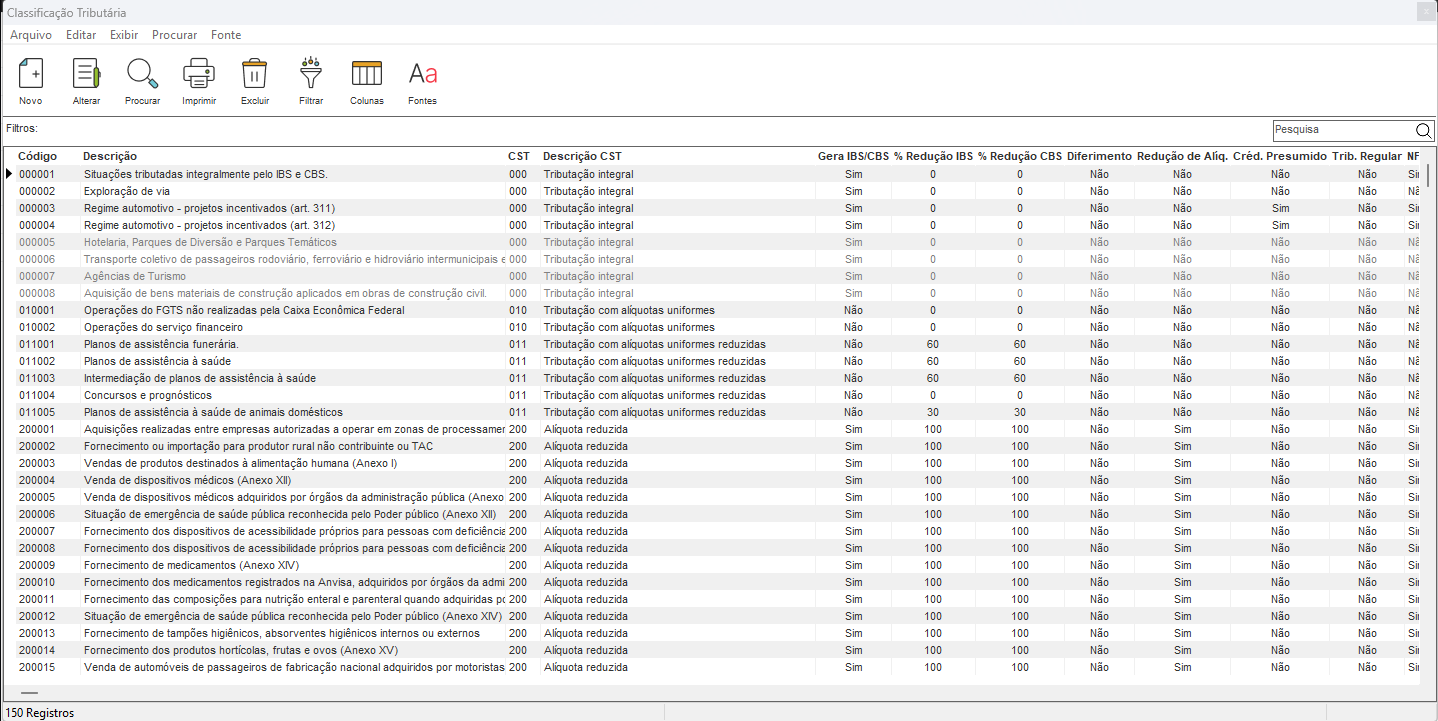
Task: Open the Arquivo menu
Action: [31, 35]
